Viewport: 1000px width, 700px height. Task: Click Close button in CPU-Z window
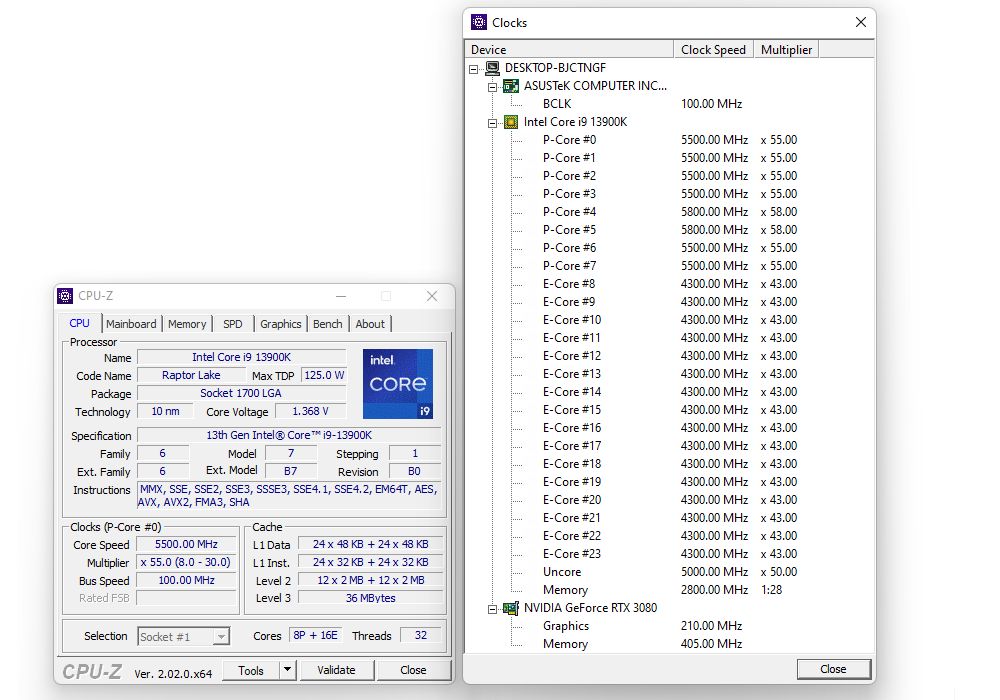click(x=413, y=670)
